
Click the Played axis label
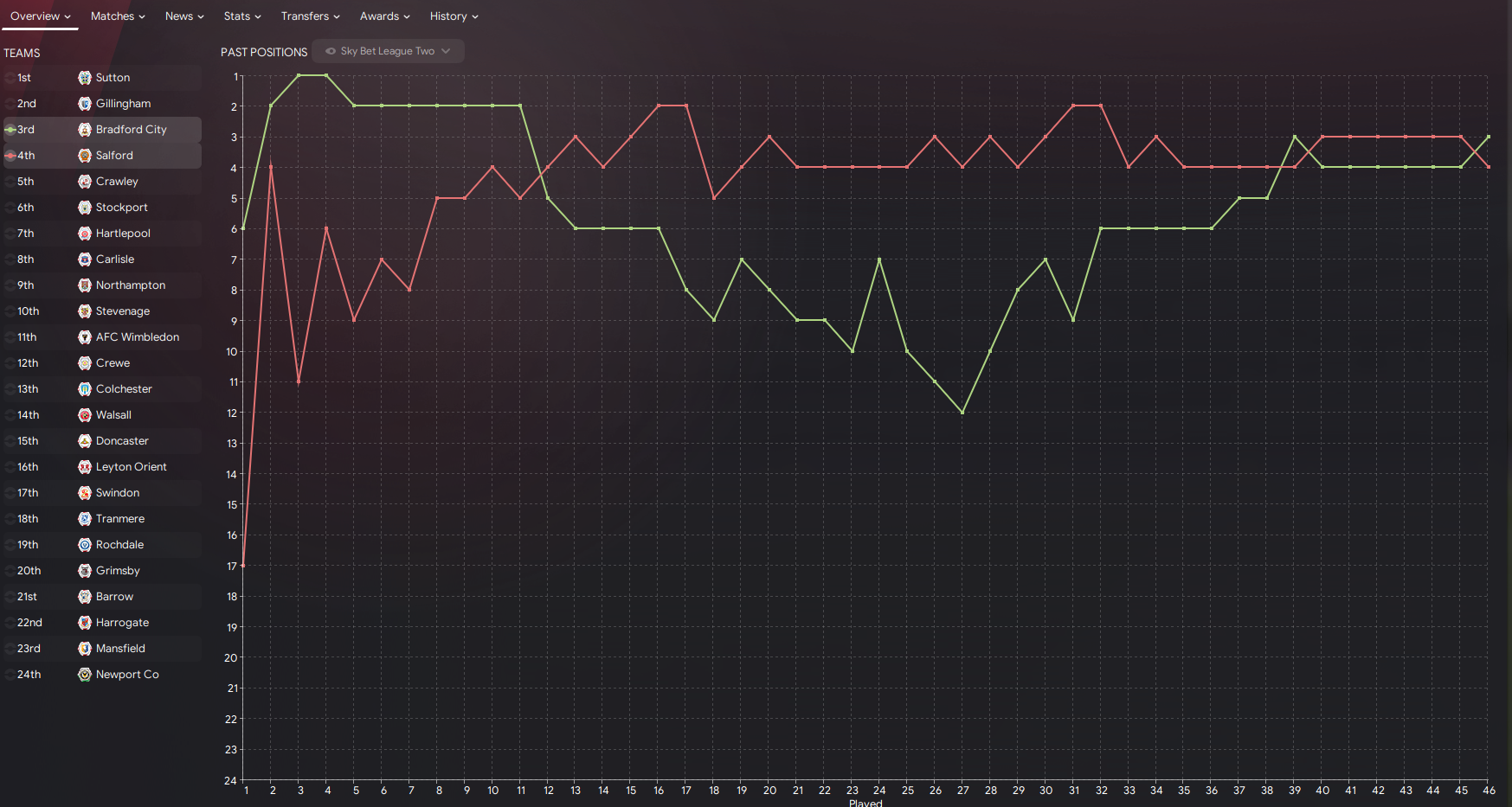pos(865,803)
